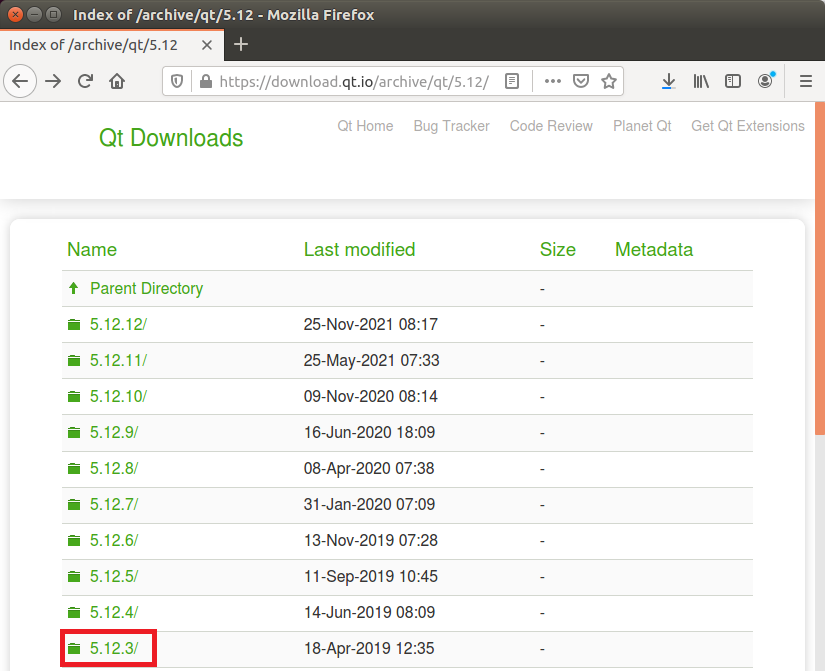
Task: Select the date 18-Apr-2019 12:35
Action: [x=369, y=648]
